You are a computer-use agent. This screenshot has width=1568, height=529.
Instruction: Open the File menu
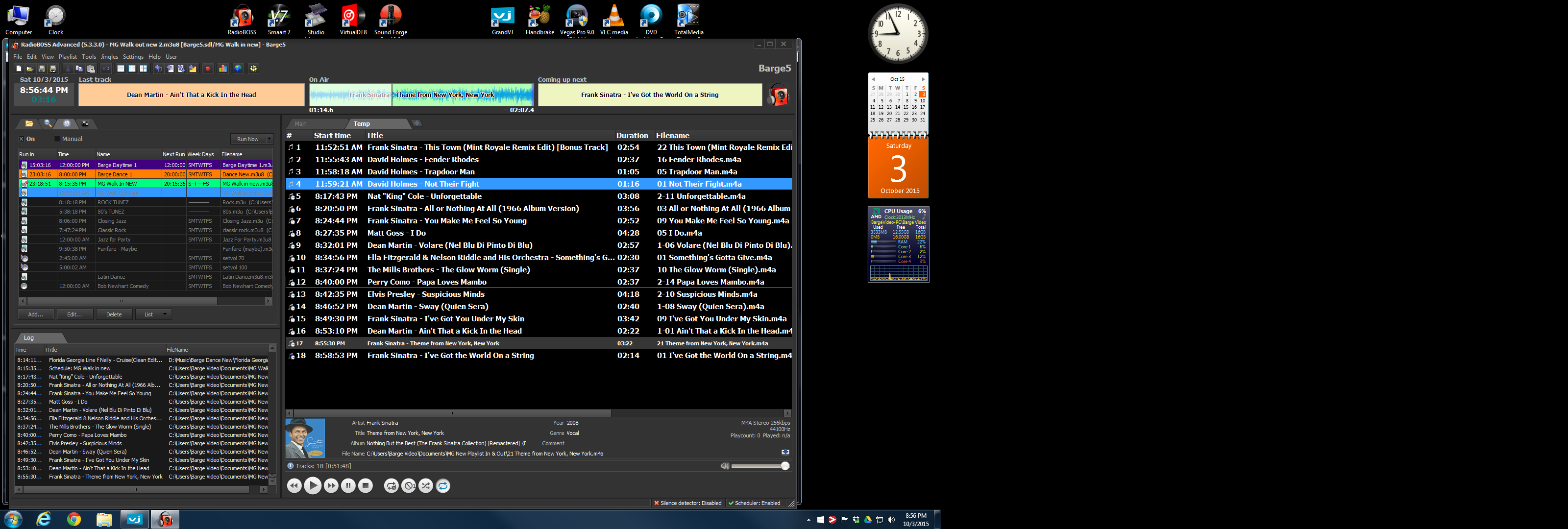(18, 57)
